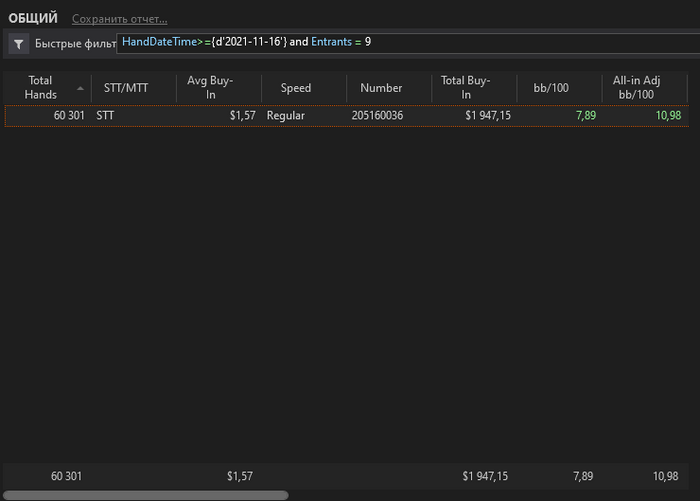Sort by bb/100 column header
Screen dimensions: 700x501
[x=551, y=88]
